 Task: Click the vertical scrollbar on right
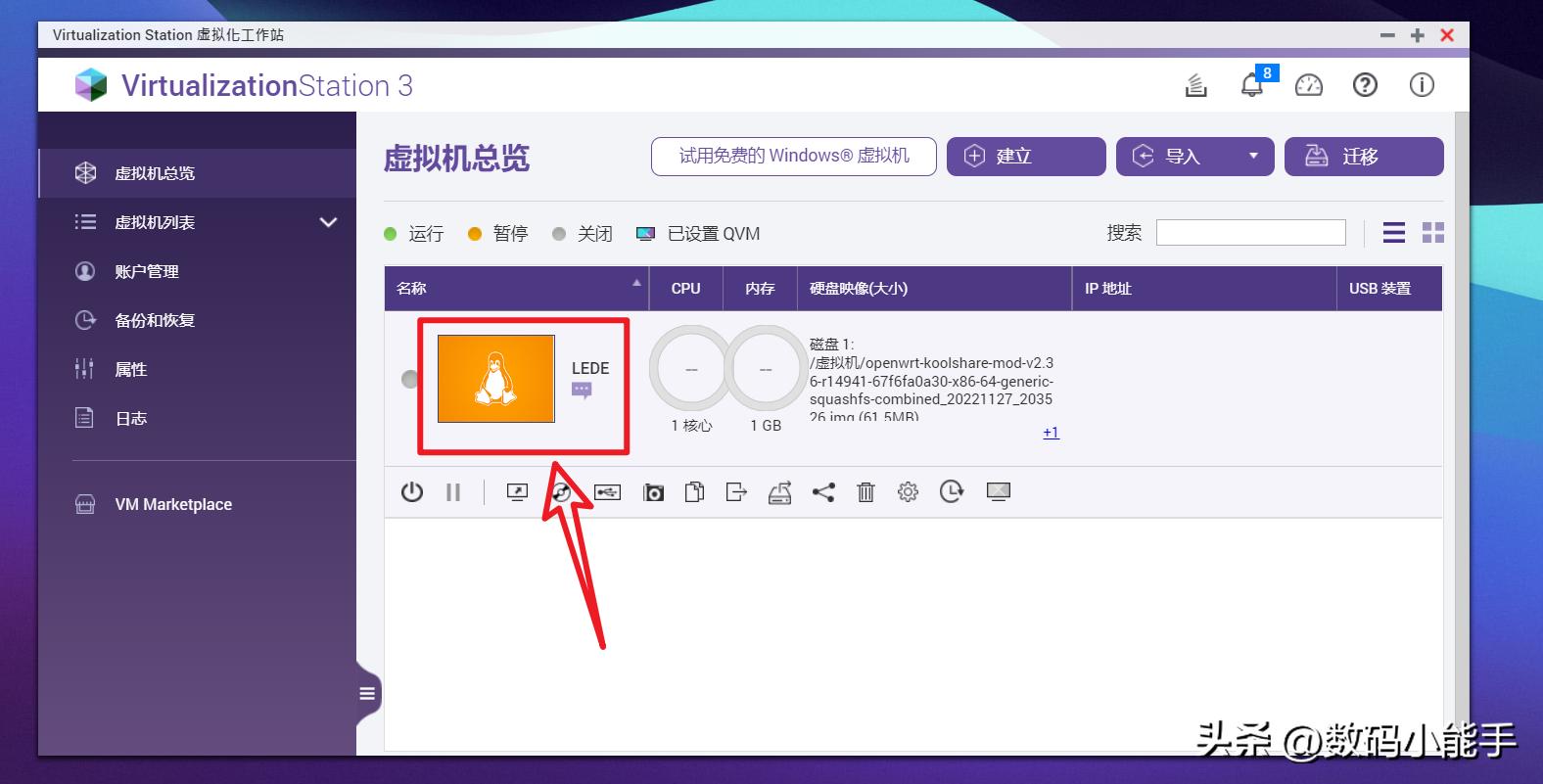[x=1462, y=433]
